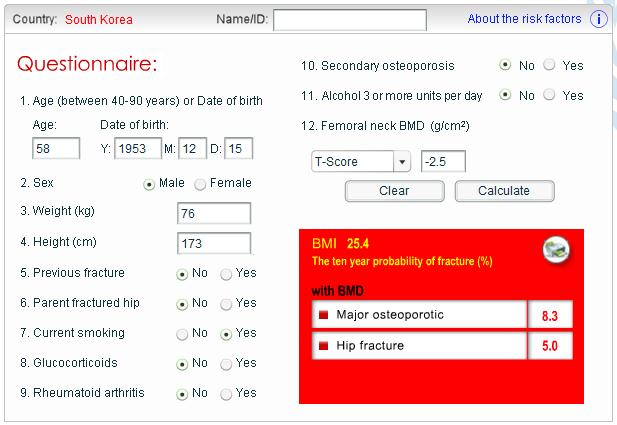Click the Questionnaire heading
The height and width of the screenshot is (425, 617).
click(x=87, y=64)
